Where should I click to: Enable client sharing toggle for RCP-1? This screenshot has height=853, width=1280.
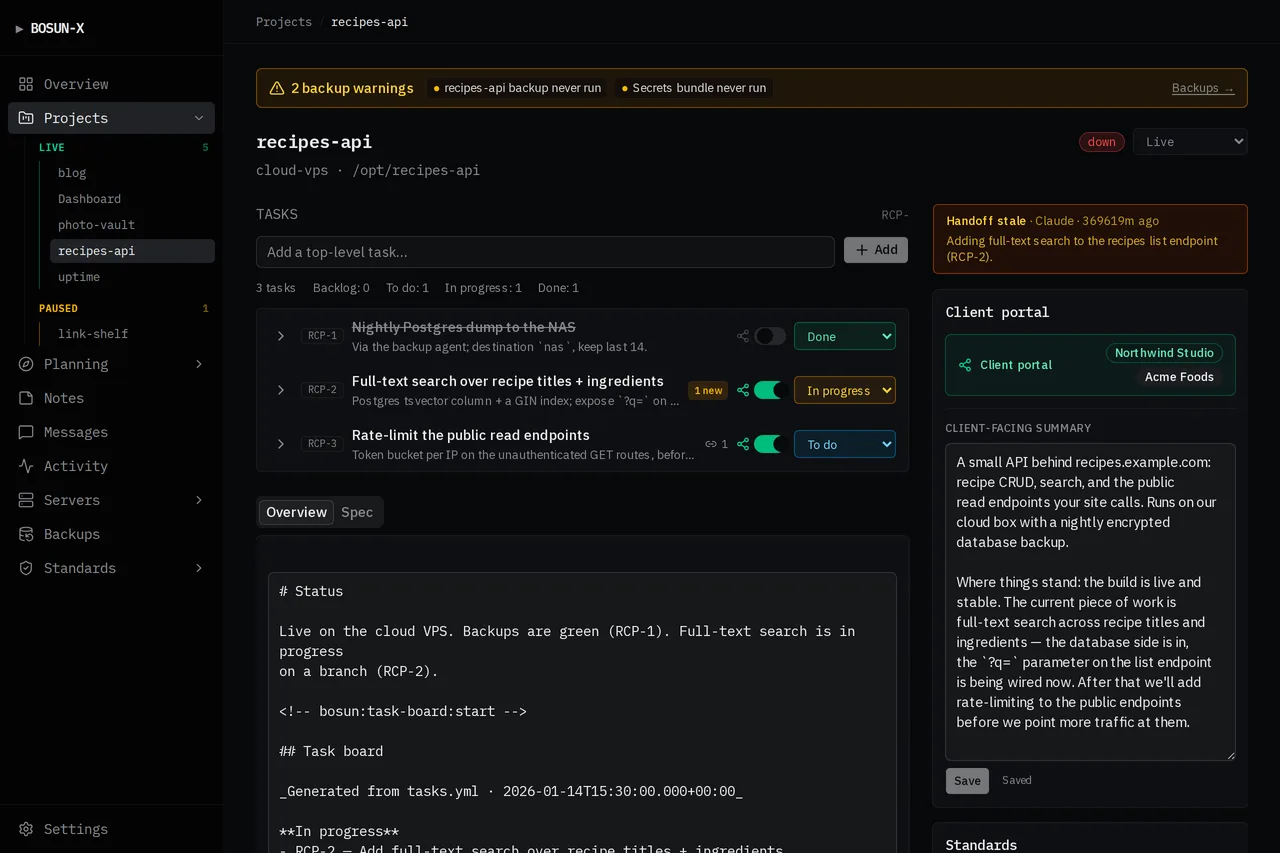click(x=770, y=336)
